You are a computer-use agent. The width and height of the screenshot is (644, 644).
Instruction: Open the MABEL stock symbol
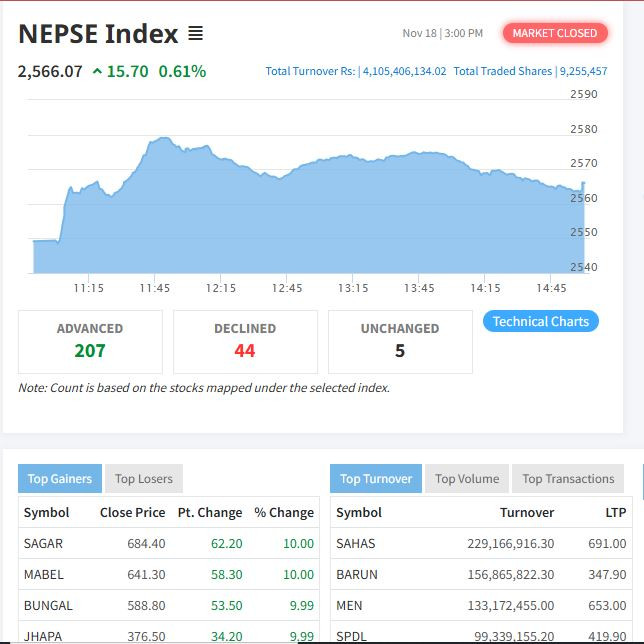tap(43, 575)
